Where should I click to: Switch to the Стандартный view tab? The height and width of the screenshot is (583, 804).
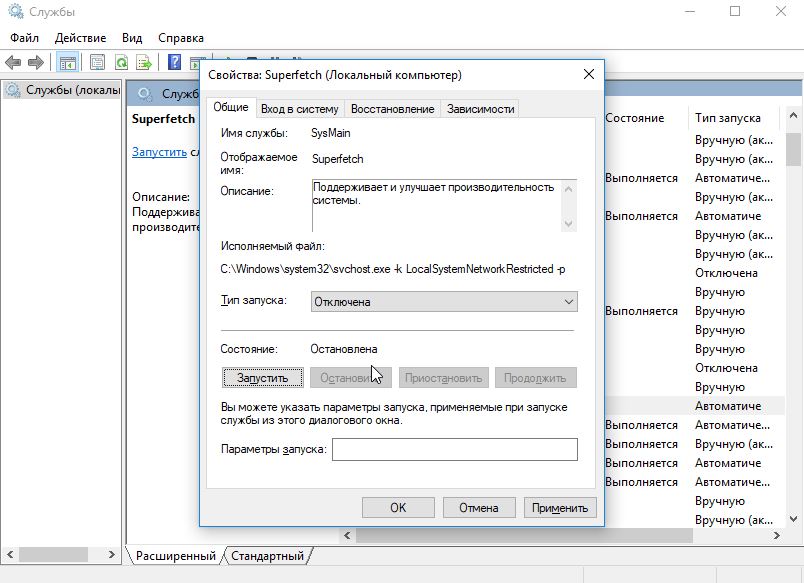click(x=267, y=556)
